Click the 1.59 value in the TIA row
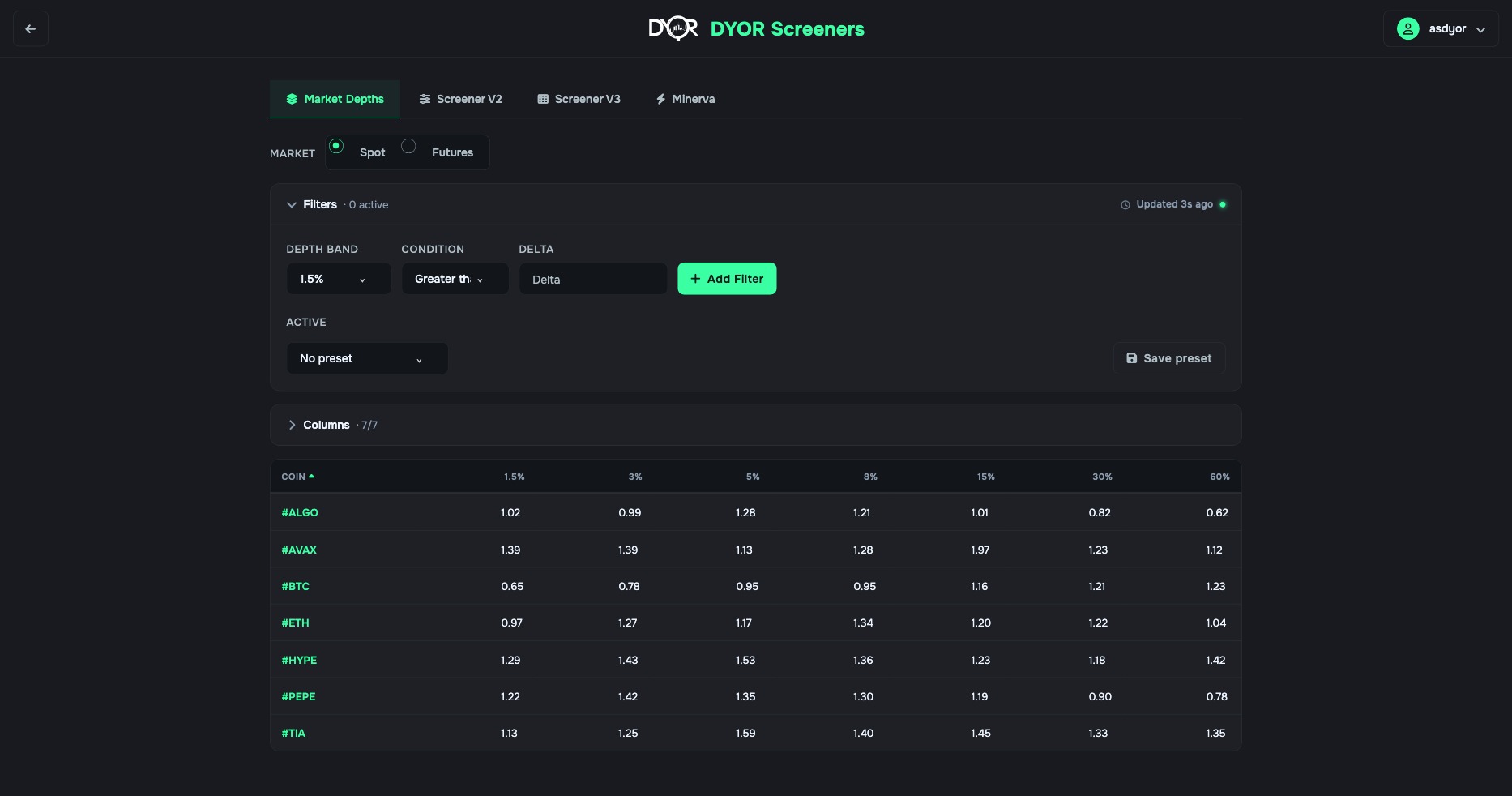Viewport: 1512px width, 796px height. pos(745,733)
